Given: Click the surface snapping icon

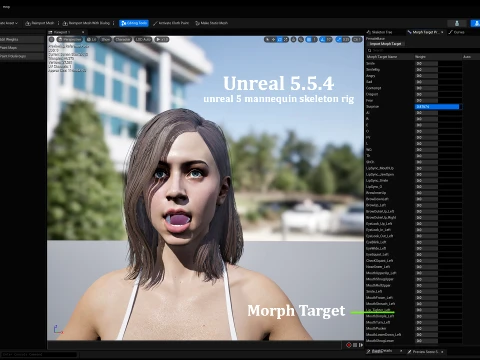Looking at the screenshot, I should 301,39.
